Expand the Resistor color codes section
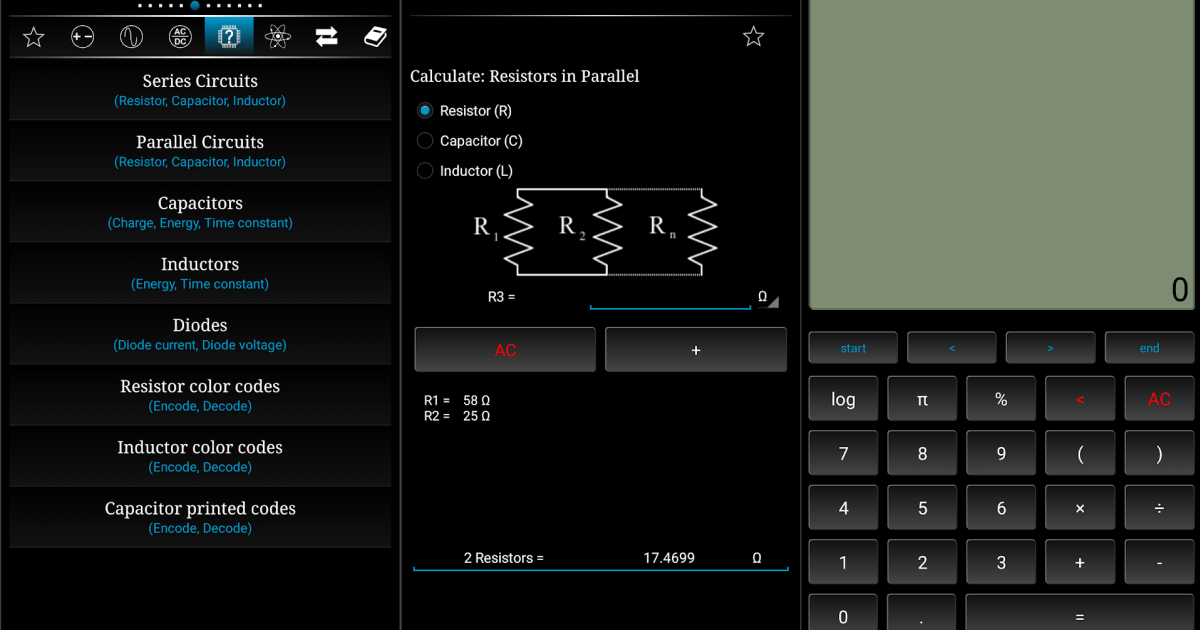Image resolution: width=1200 pixels, height=630 pixels. [x=200, y=395]
